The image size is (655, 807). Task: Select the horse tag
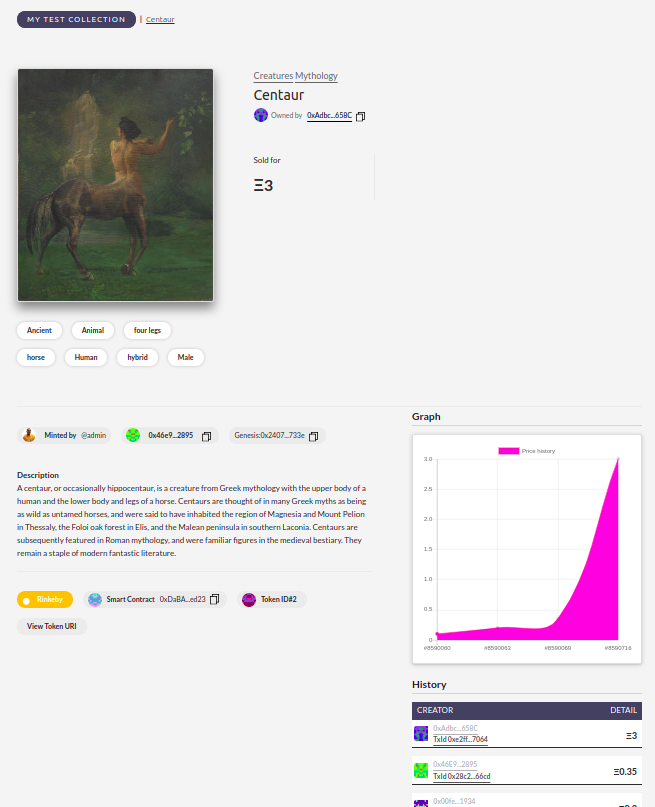click(x=36, y=357)
